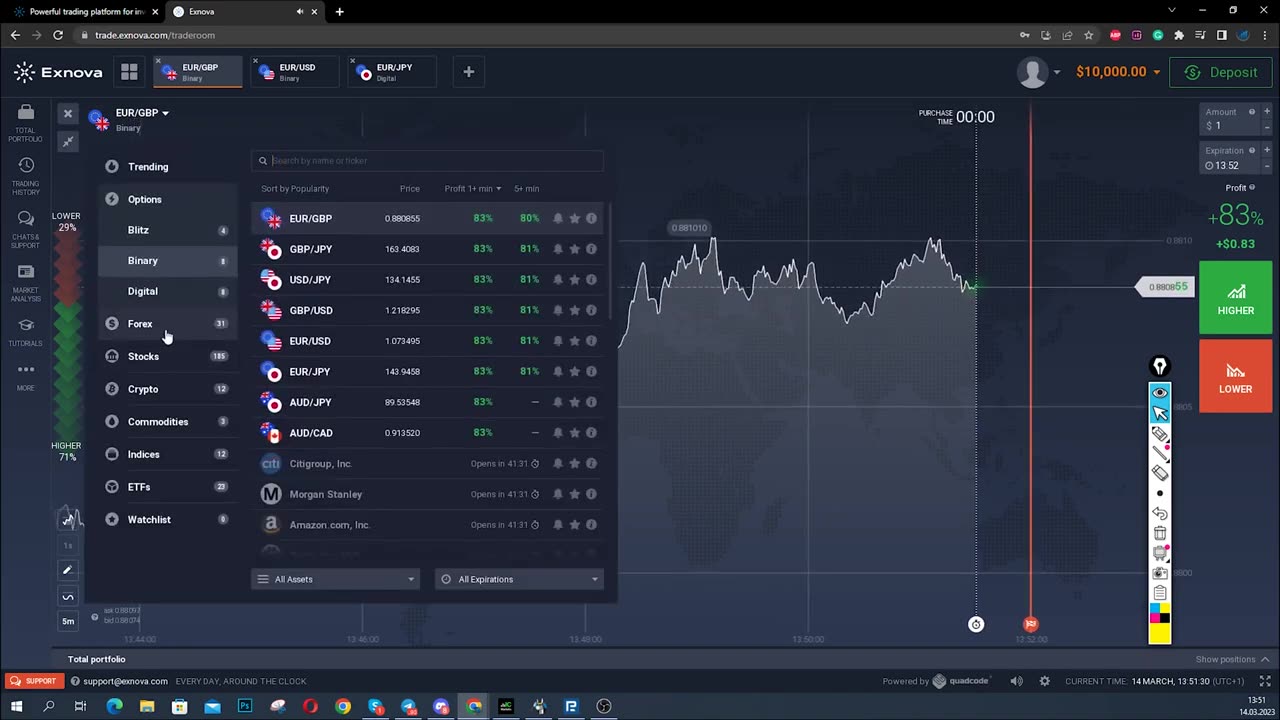
Task: Select the arrow cursor annotation tool
Action: [x=1160, y=413]
